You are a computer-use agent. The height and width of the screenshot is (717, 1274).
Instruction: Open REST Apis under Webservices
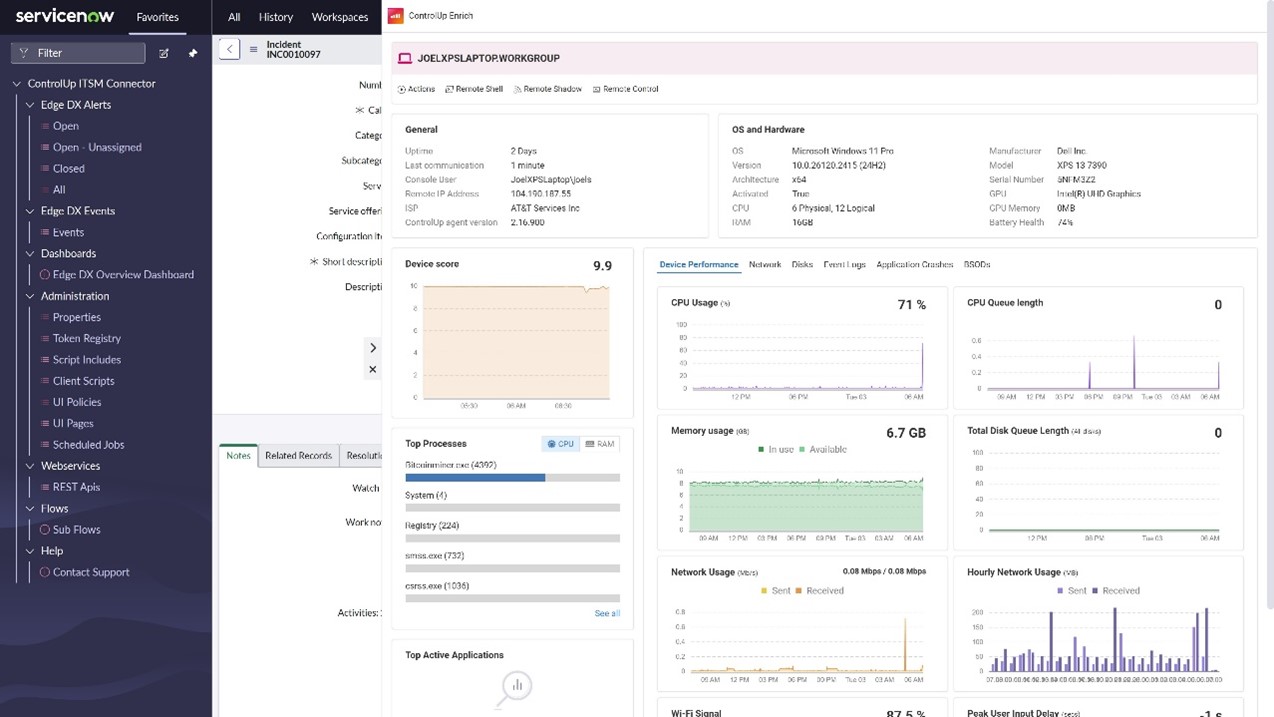pyautogui.click(x=76, y=487)
